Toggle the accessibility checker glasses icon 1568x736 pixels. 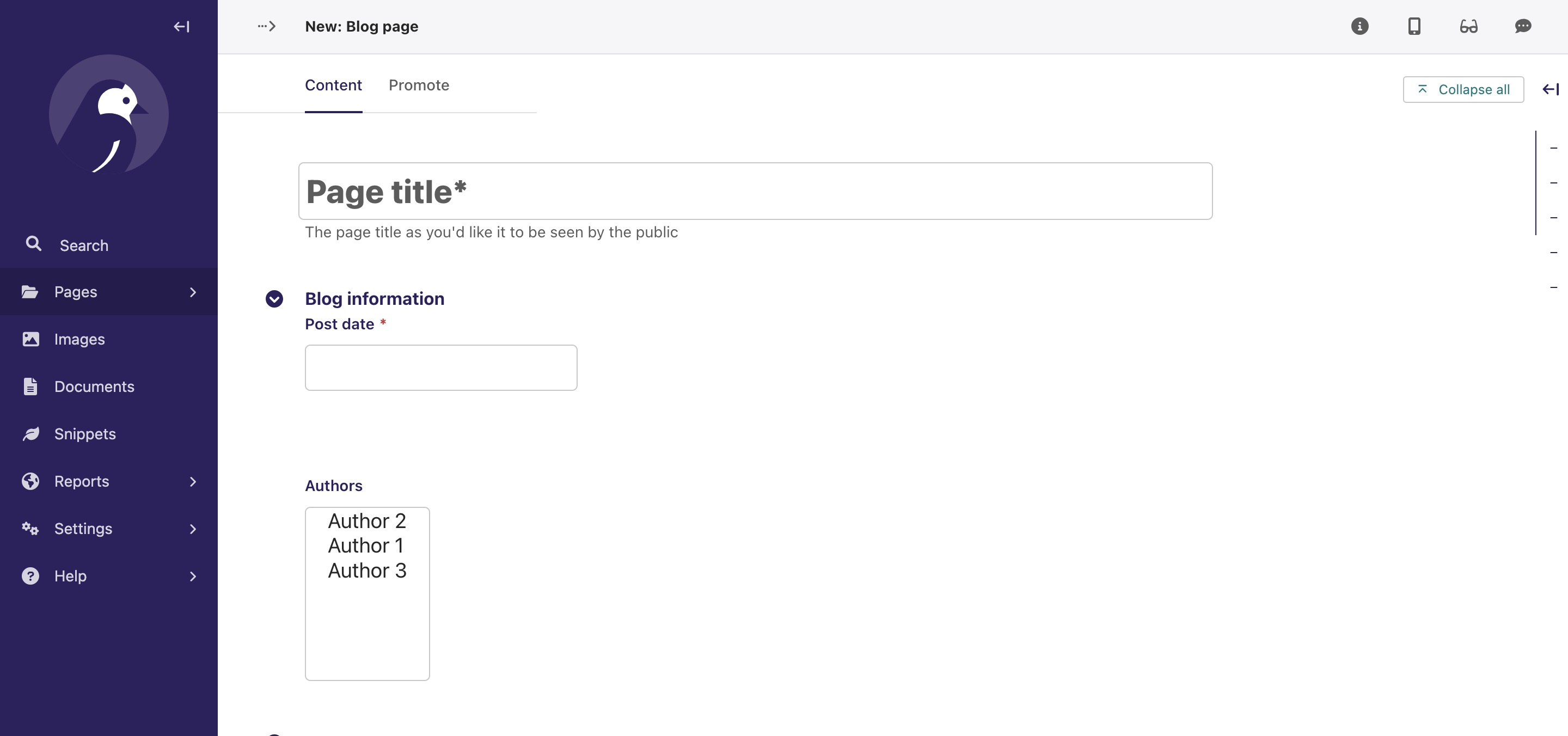(x=1469, y=26)
